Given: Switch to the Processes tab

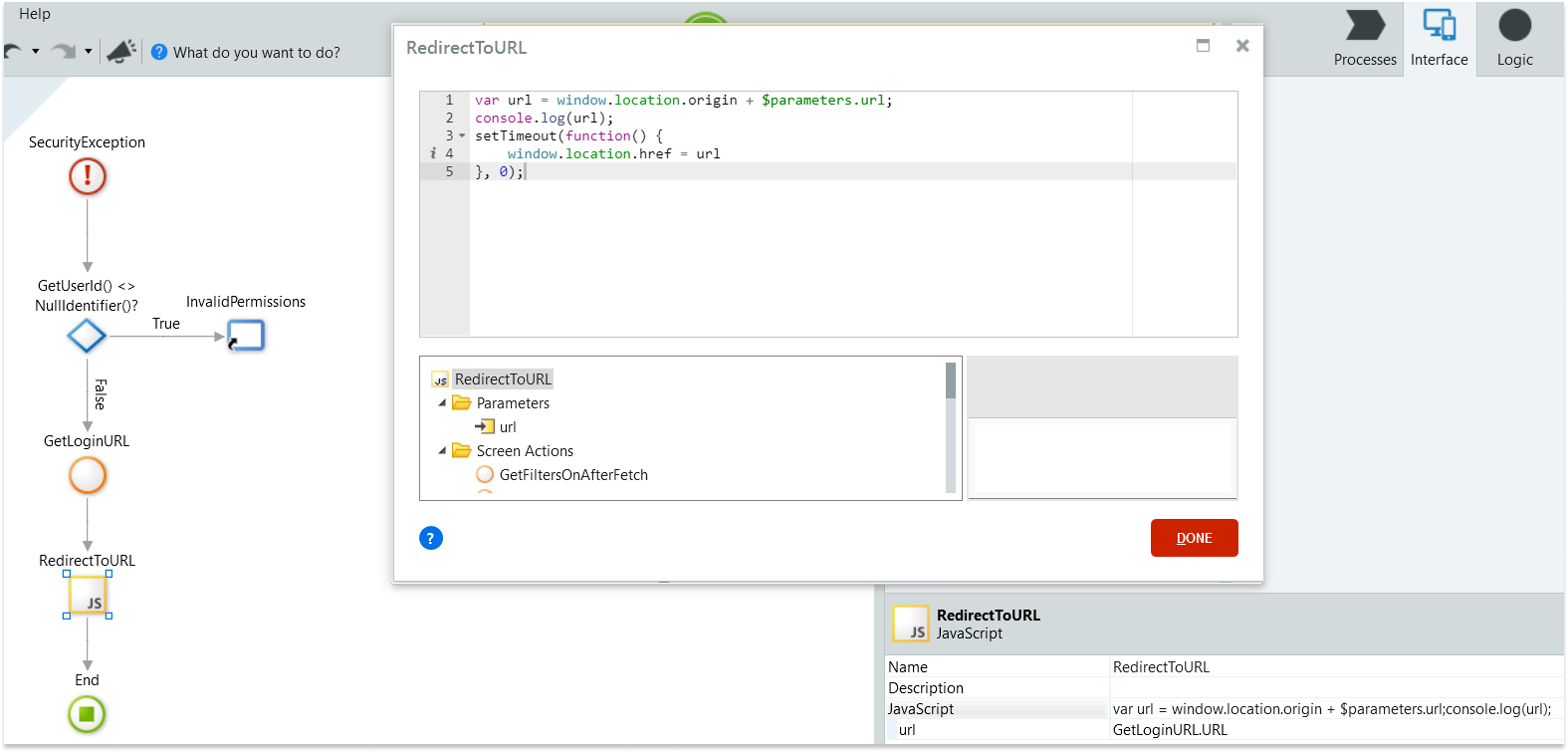Looking at the screenshot, I should pyautogui.click(x=1365, y=38).
